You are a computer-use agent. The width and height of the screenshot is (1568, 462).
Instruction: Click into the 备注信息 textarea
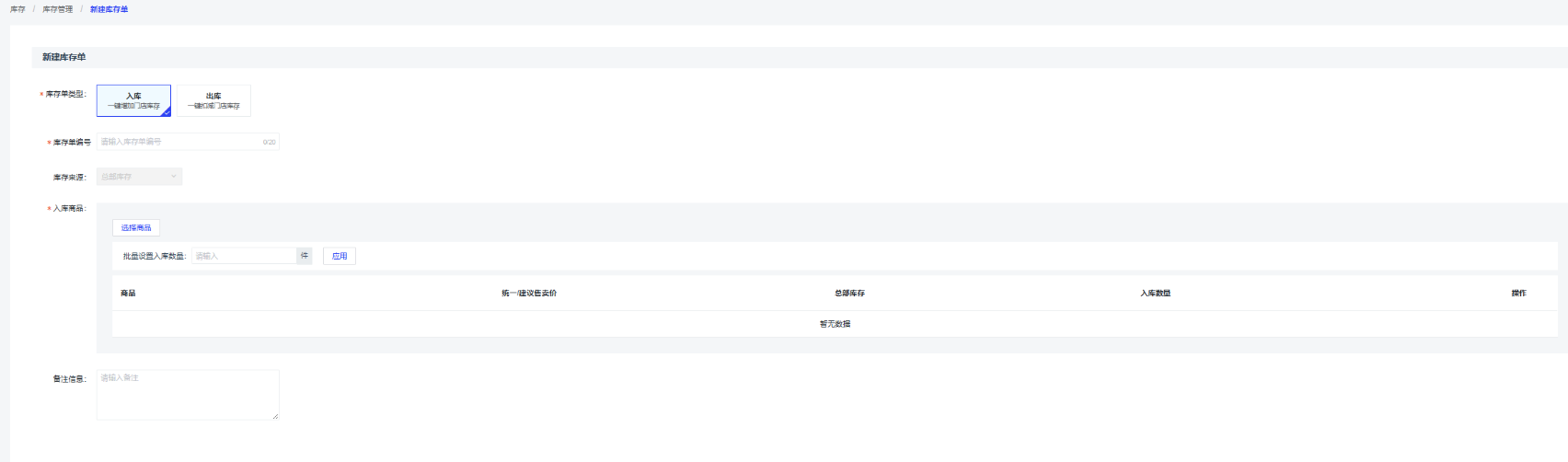(187, 394)
